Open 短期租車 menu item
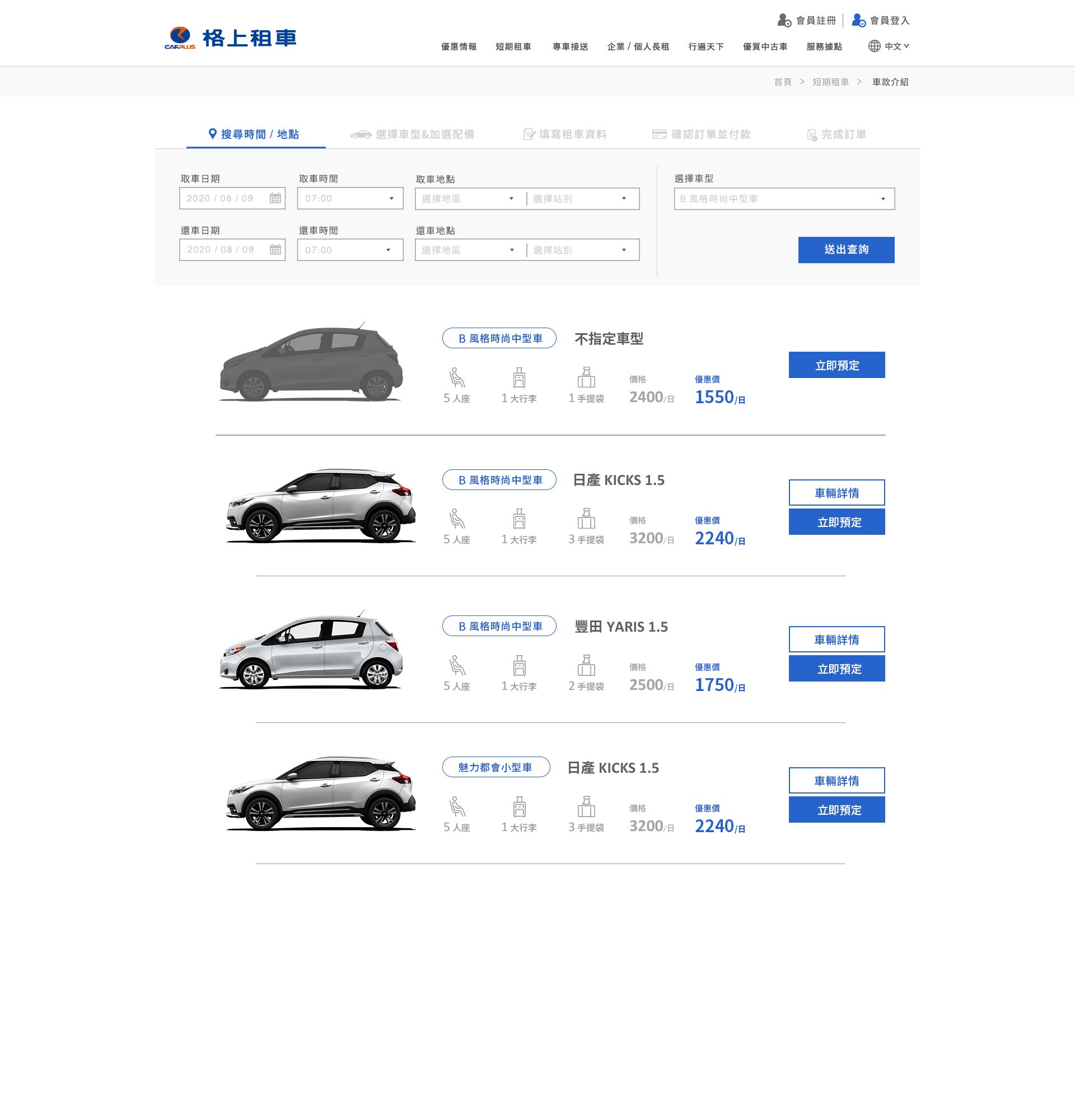Image resolution: width=1075 pixels, height=1120 pixels. pos(513,47)
